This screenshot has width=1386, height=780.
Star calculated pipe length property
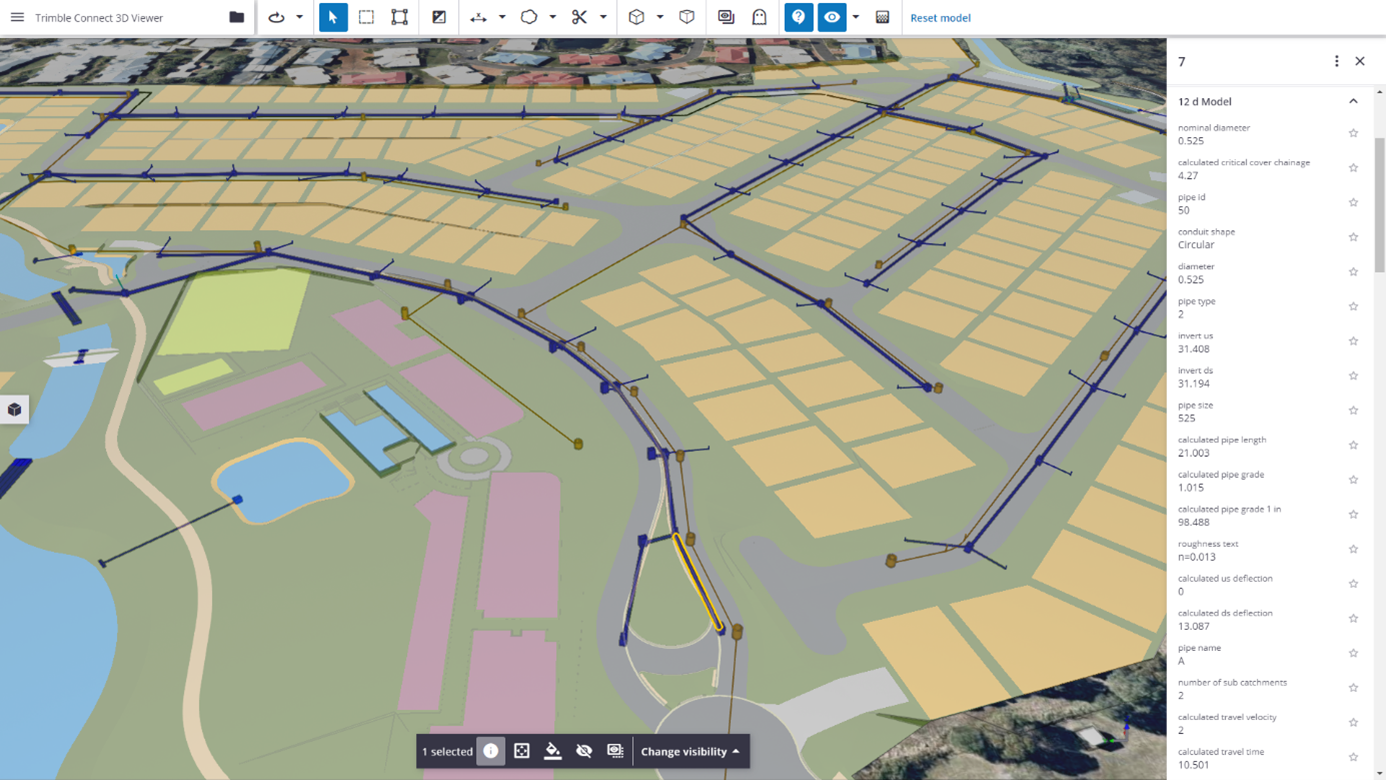(x=1353, y=445)
